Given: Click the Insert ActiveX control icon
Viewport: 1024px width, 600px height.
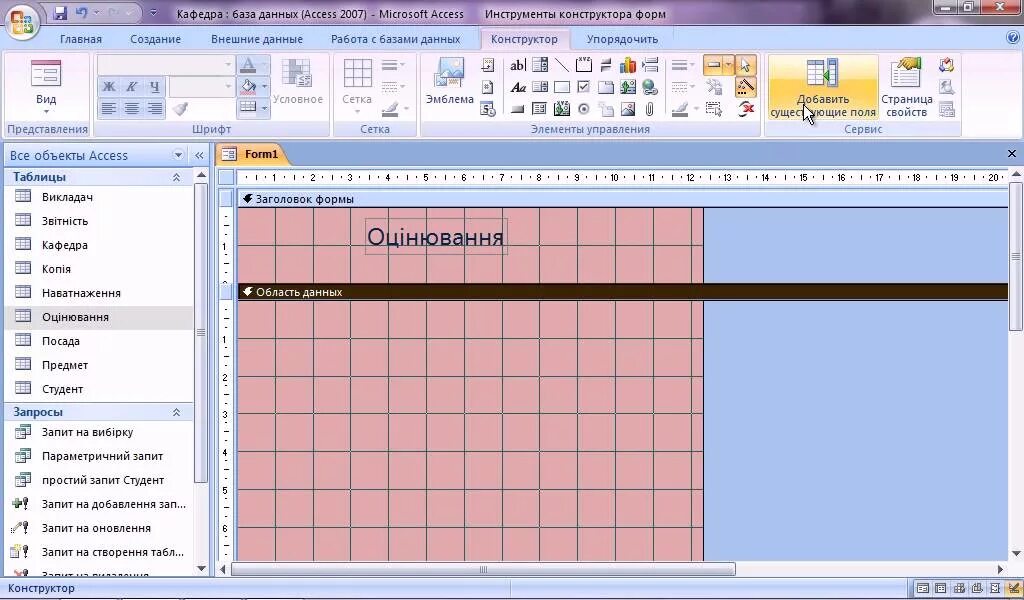Looking at the screenshot, I should (746, 109).
